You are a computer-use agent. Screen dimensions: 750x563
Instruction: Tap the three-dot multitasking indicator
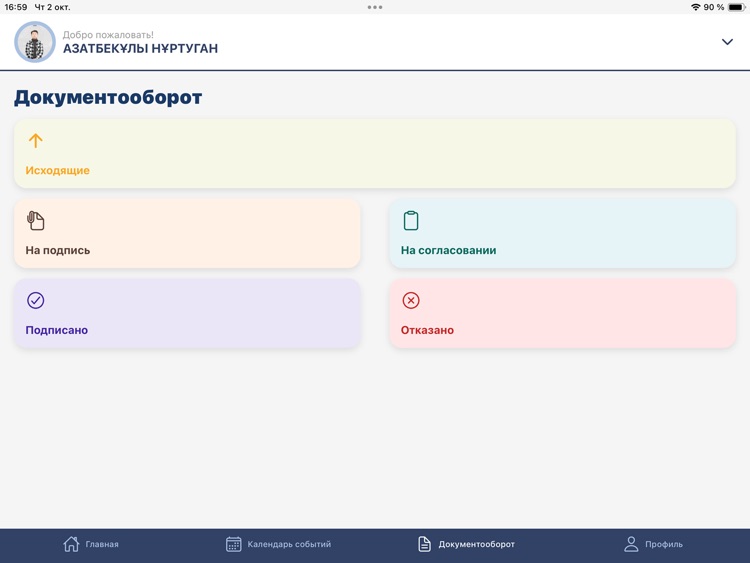pyautogui.click(x=375, y=7)
